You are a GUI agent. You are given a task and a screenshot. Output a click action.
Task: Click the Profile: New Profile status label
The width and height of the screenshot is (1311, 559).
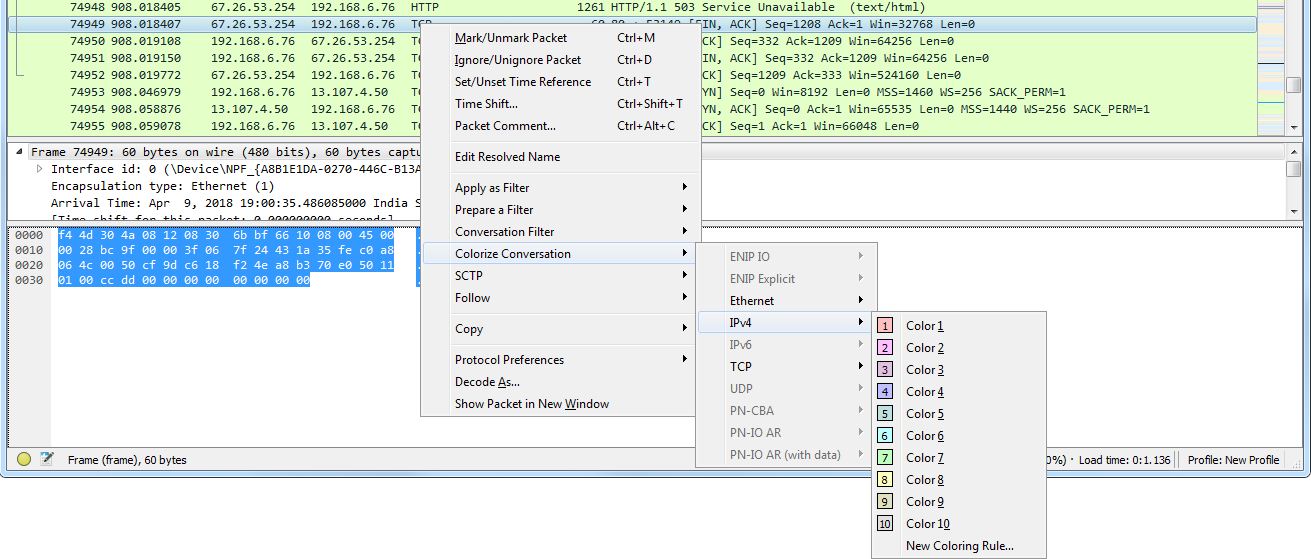[x=1233, y=460]
